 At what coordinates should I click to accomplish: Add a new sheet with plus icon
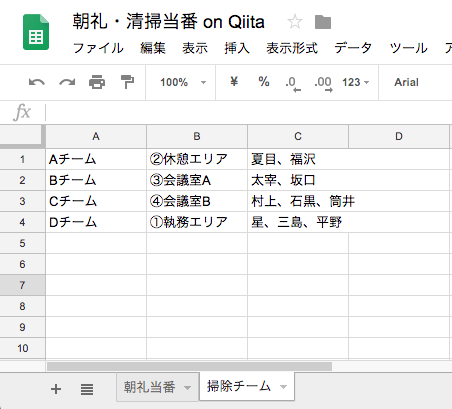(56, 389)
